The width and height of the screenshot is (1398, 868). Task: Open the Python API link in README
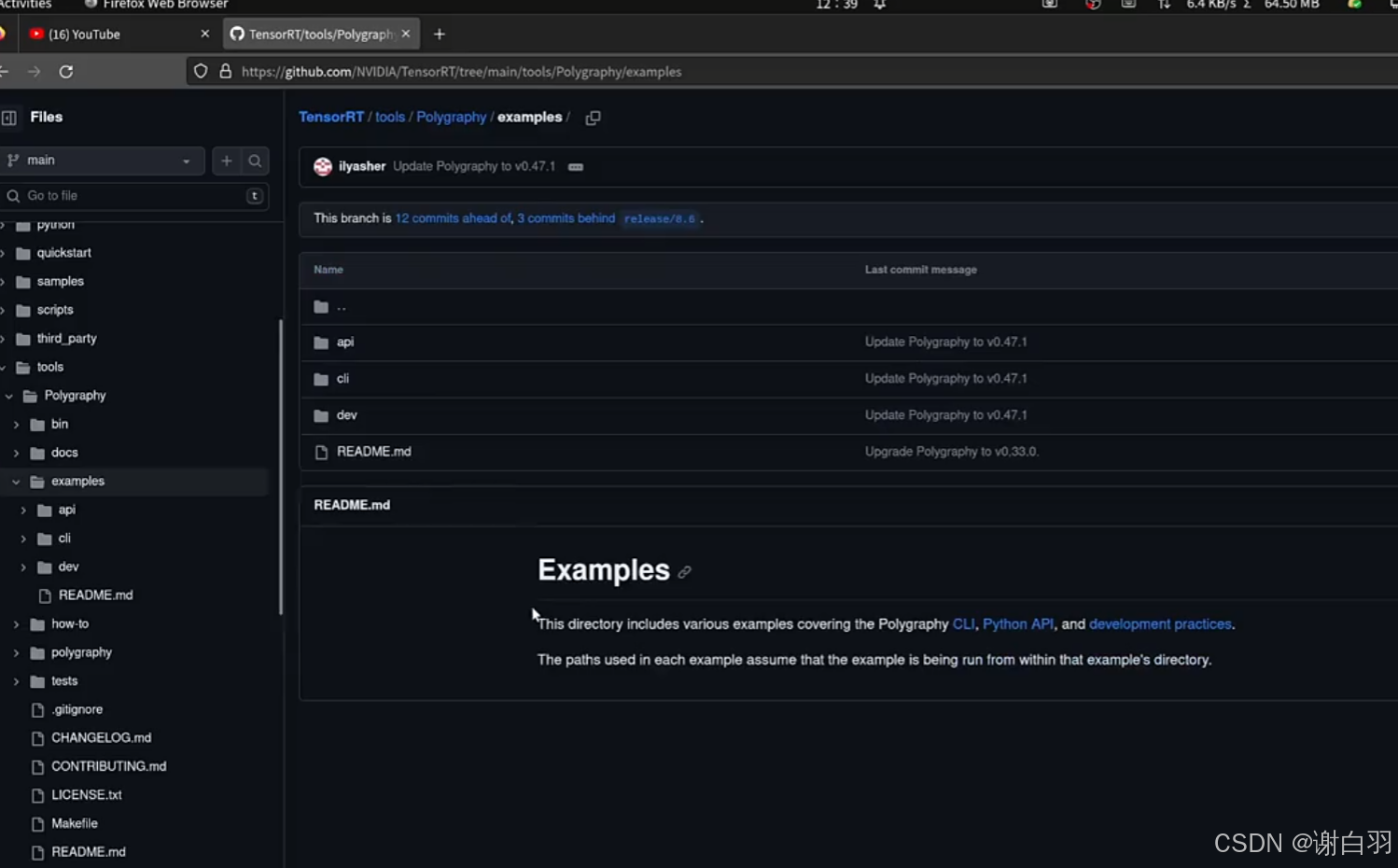click(1018, 624)
